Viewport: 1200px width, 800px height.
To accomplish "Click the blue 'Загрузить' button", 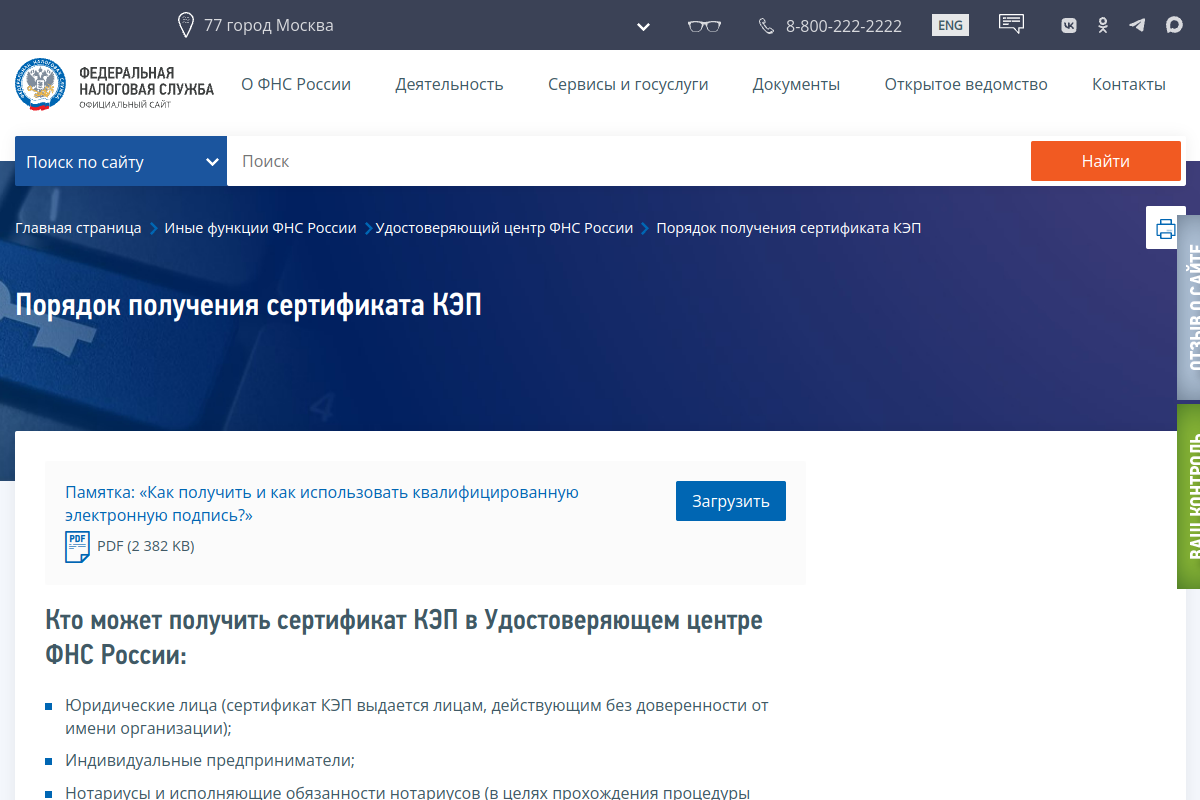I will pyautogui.click(x=731, y=501).
